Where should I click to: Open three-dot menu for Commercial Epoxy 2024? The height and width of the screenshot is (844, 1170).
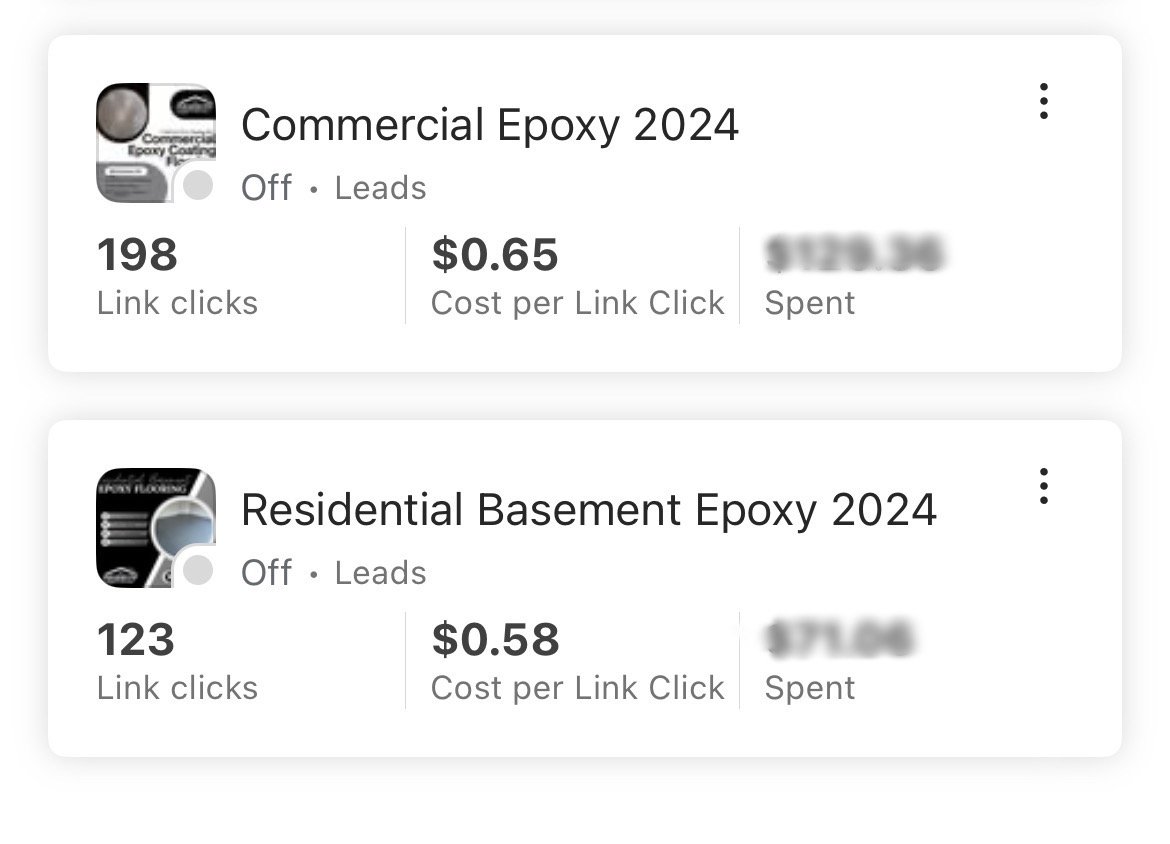(x=1043, y=101)
